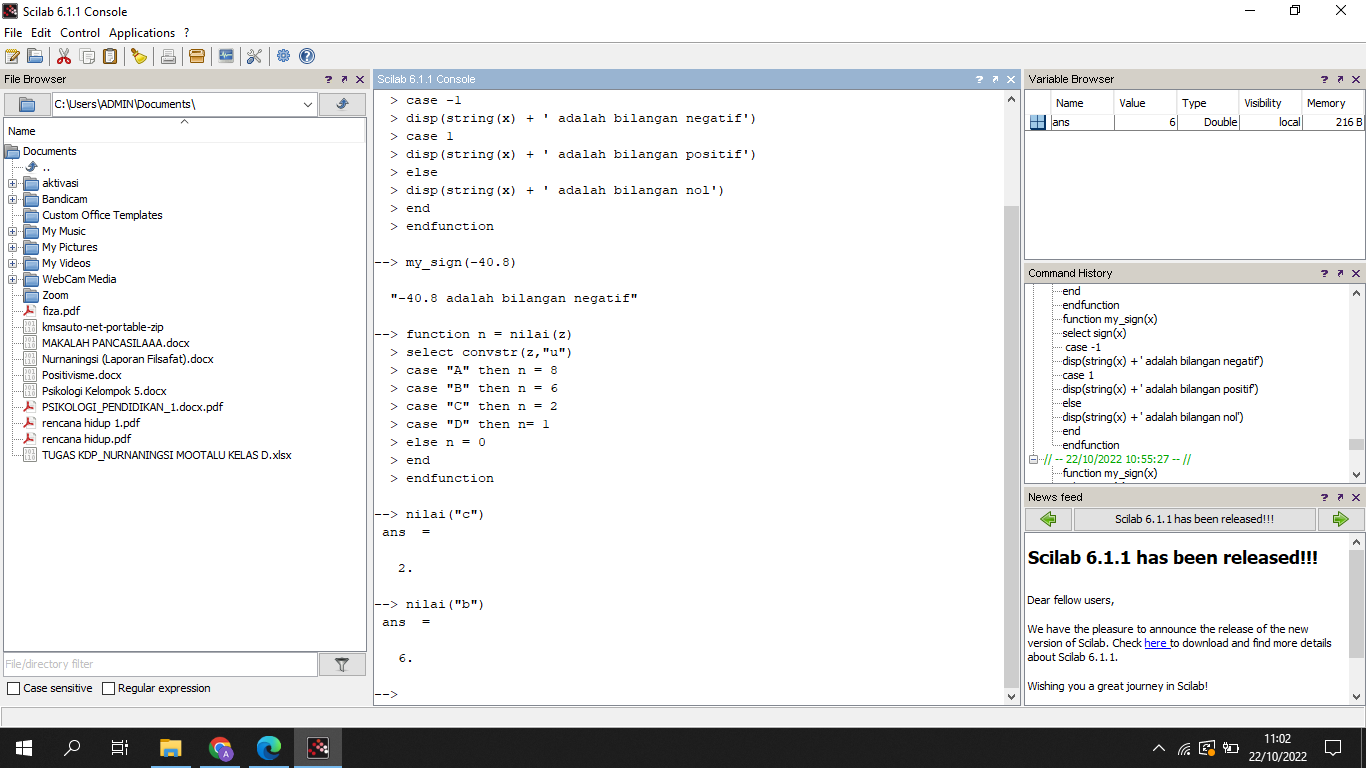Launch Xcos from the toolbar

(226, 56)
